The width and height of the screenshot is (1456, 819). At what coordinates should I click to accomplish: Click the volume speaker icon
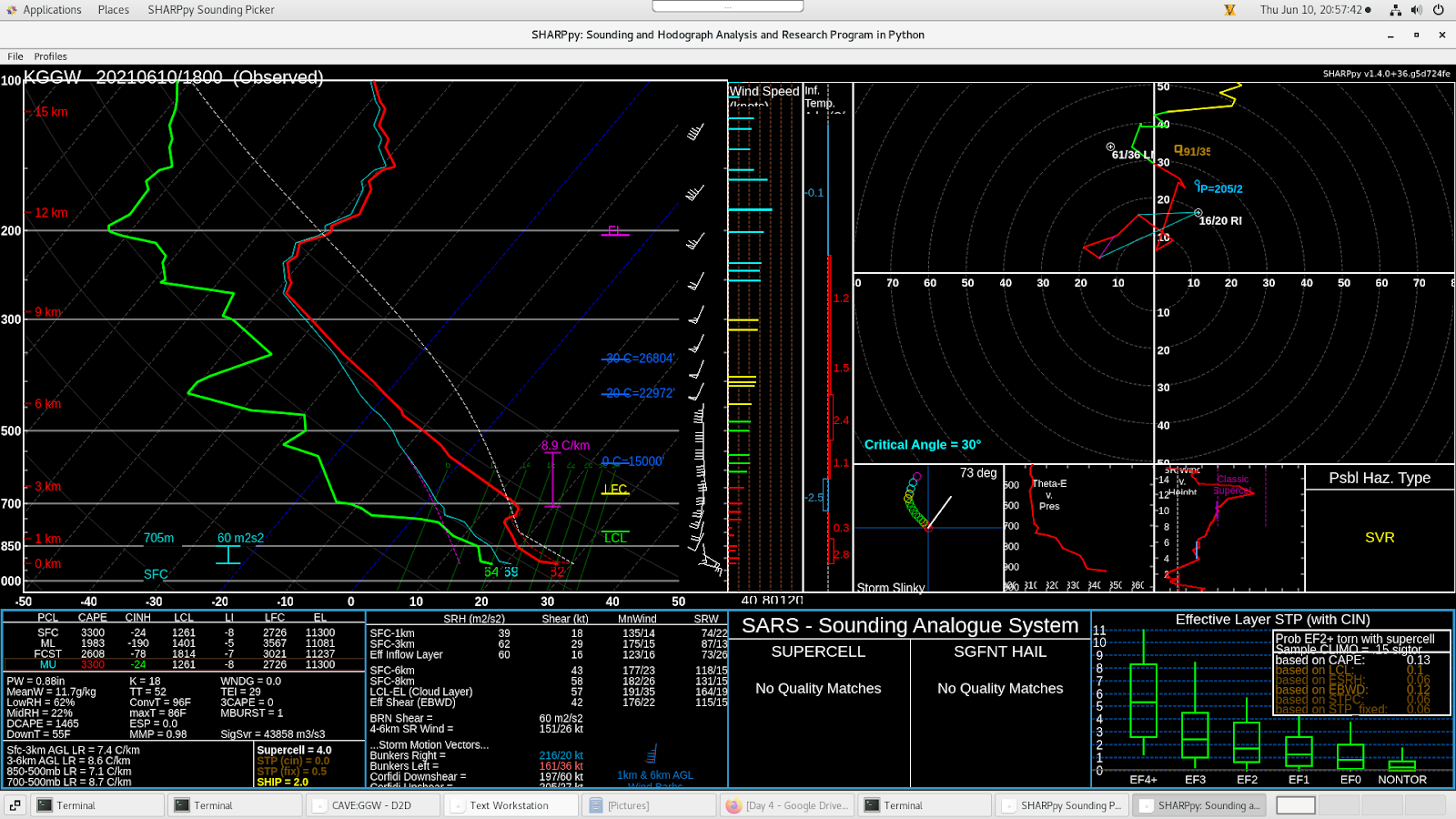point(1416,10)
